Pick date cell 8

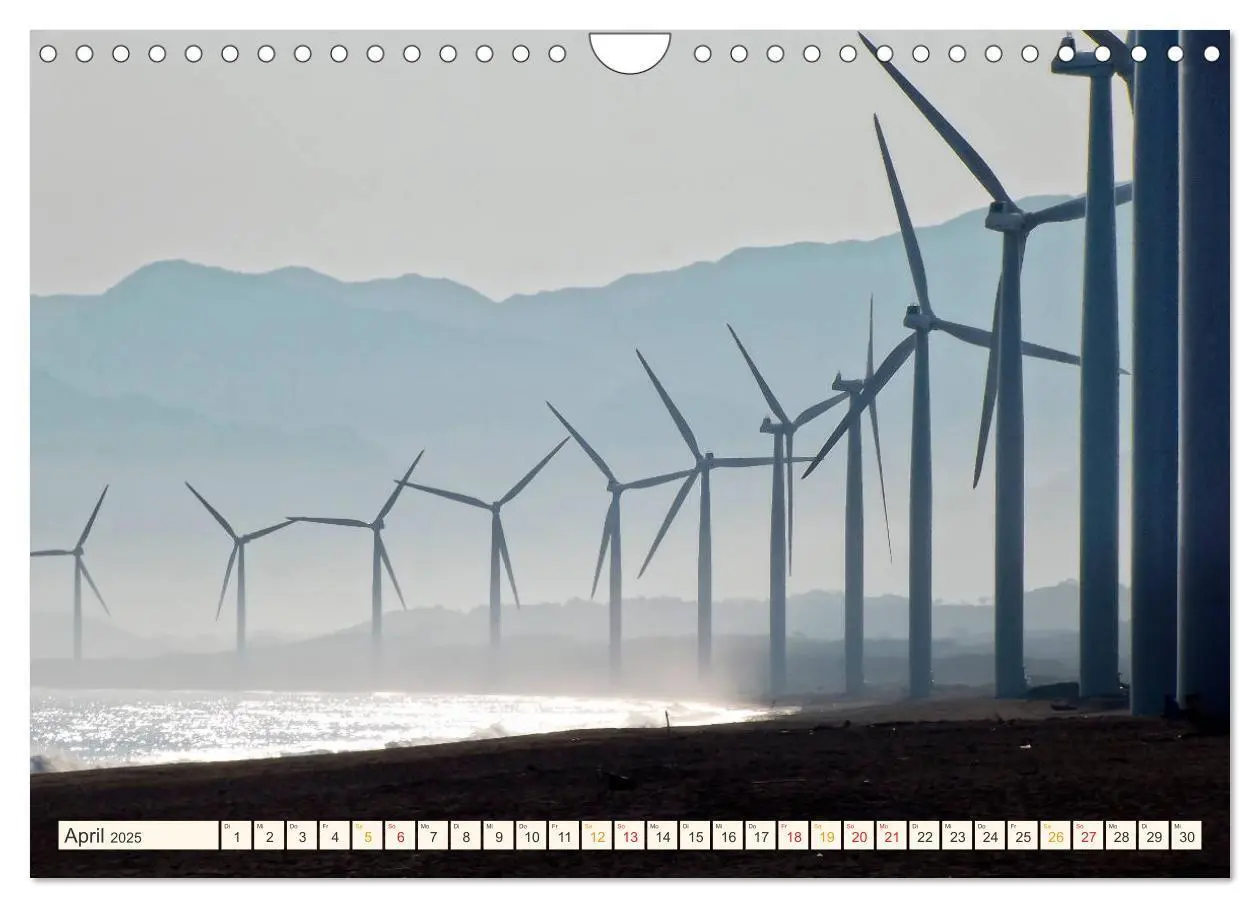click(466, 836)
